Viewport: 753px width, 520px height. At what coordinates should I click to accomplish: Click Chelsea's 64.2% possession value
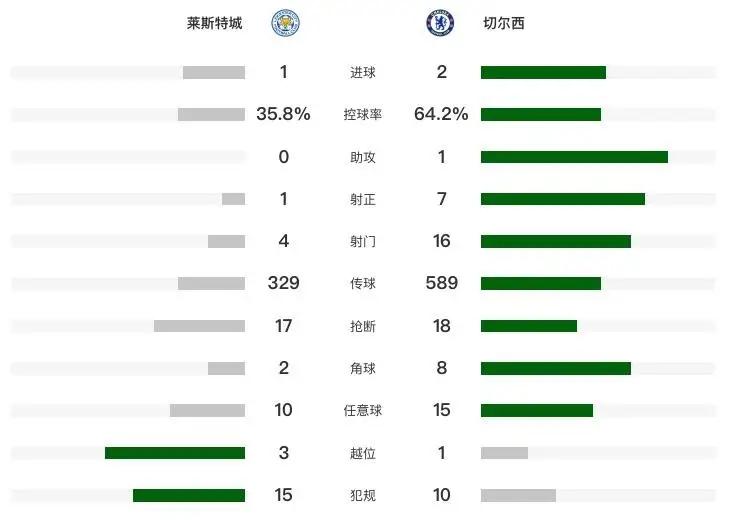click(x=441, y=114)
